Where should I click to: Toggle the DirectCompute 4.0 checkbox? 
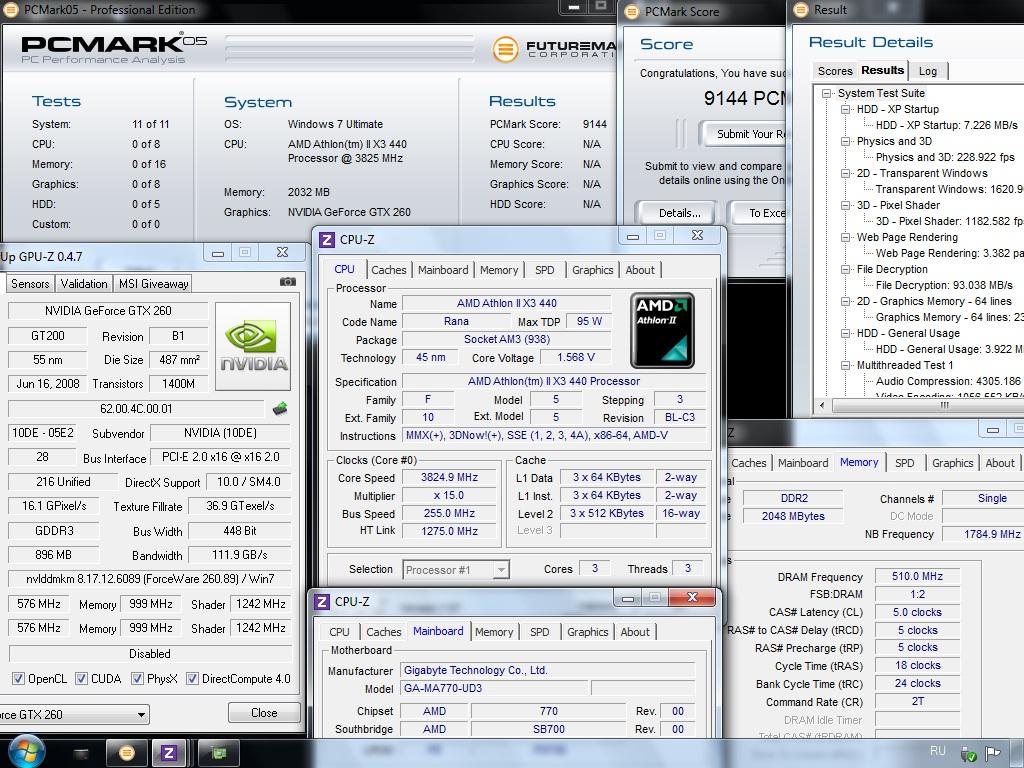(x=192, y=679)
